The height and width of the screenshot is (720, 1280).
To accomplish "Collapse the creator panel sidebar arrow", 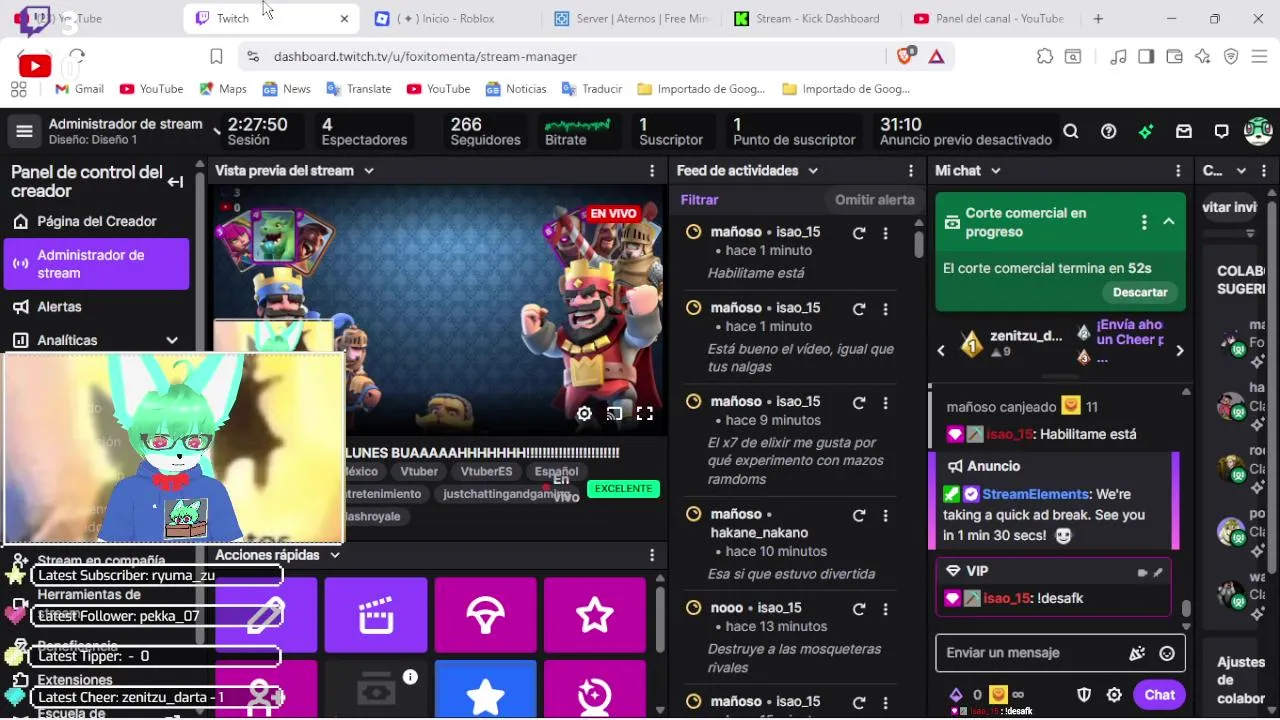I will pyautogui.click(x=175, y=182).
